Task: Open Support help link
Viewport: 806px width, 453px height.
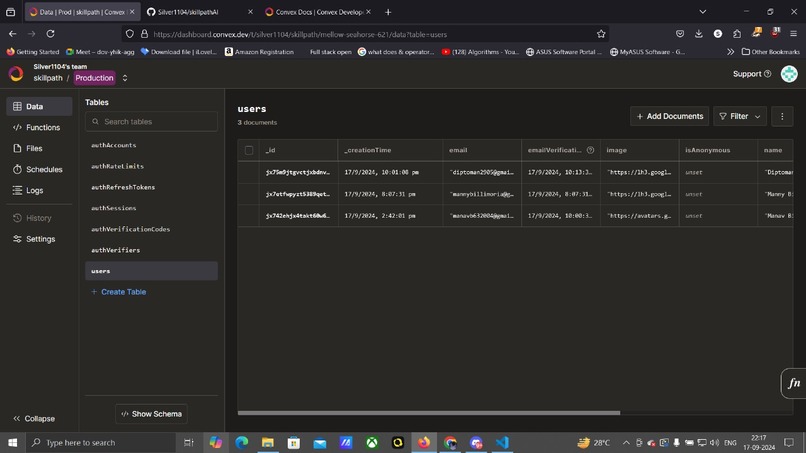Action: pos(752,74)
